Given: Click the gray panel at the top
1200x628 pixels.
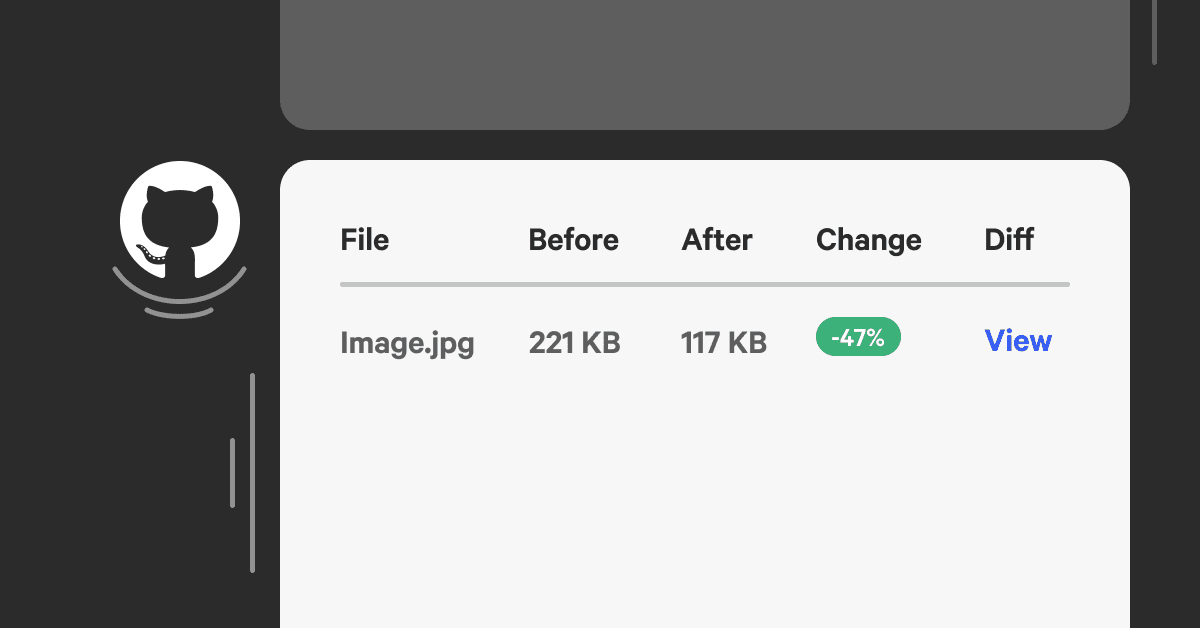Looking at the screenshot, I should point(704,62).
